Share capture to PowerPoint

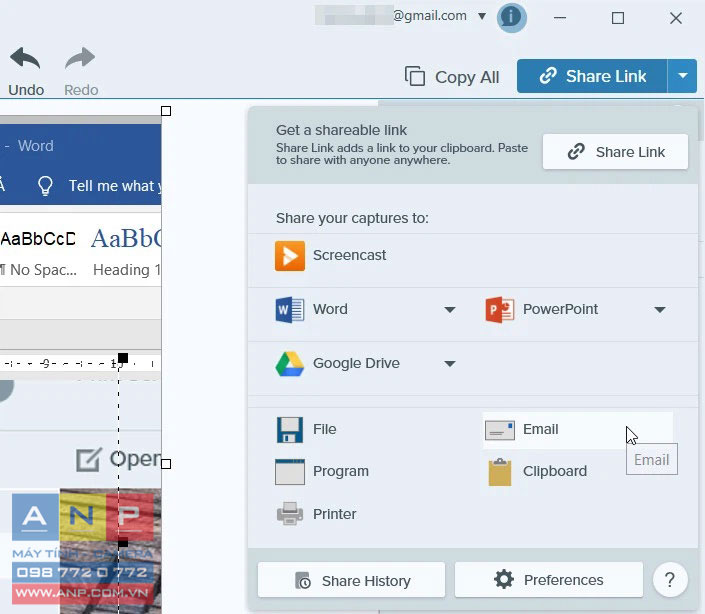click(x=560, y=309)
